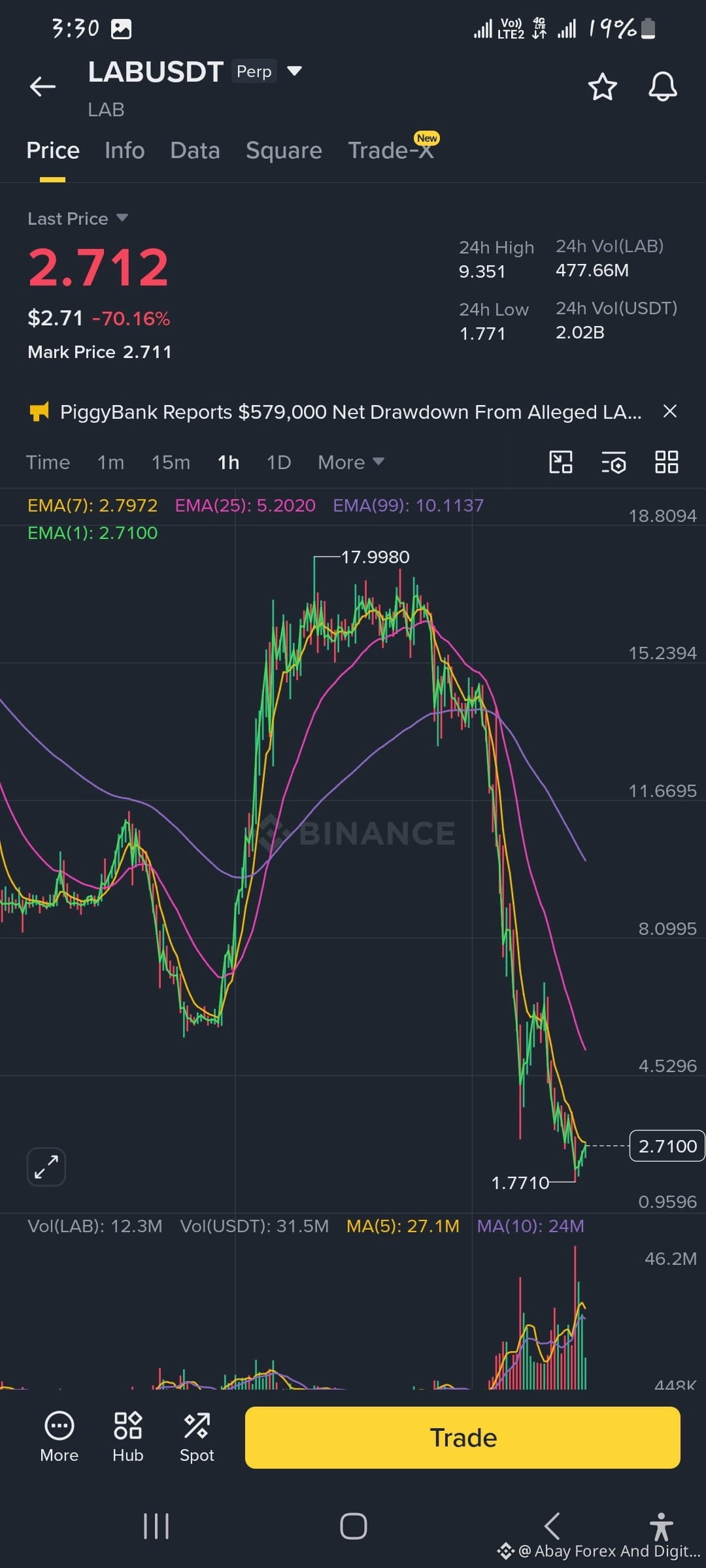This screenshot has height=1568, width=706.
Task: Add LABUSDT to favorites with star icon
Action: [x=602, y=86]
